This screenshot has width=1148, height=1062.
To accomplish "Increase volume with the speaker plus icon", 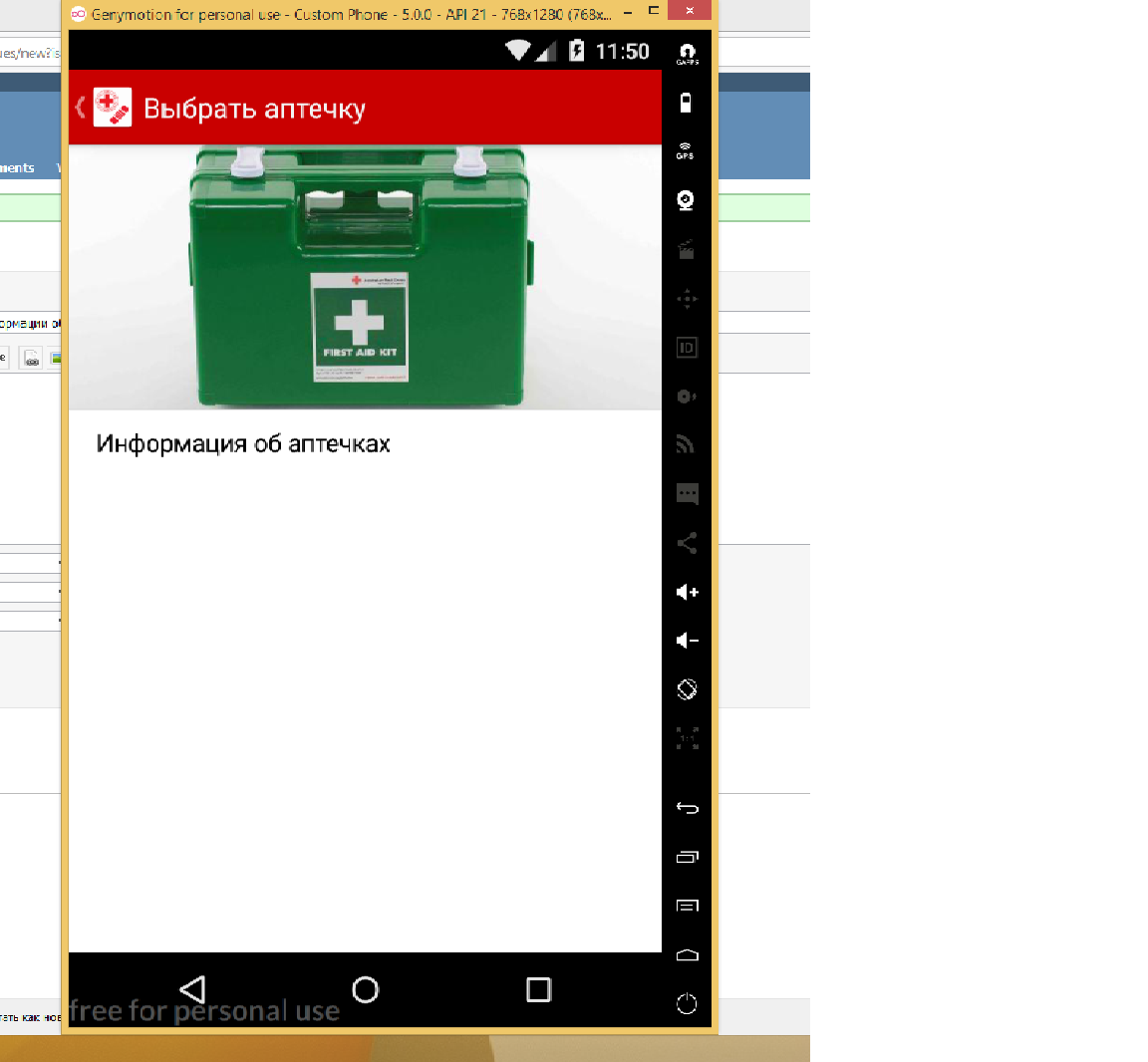I will (x=687, y=592).
